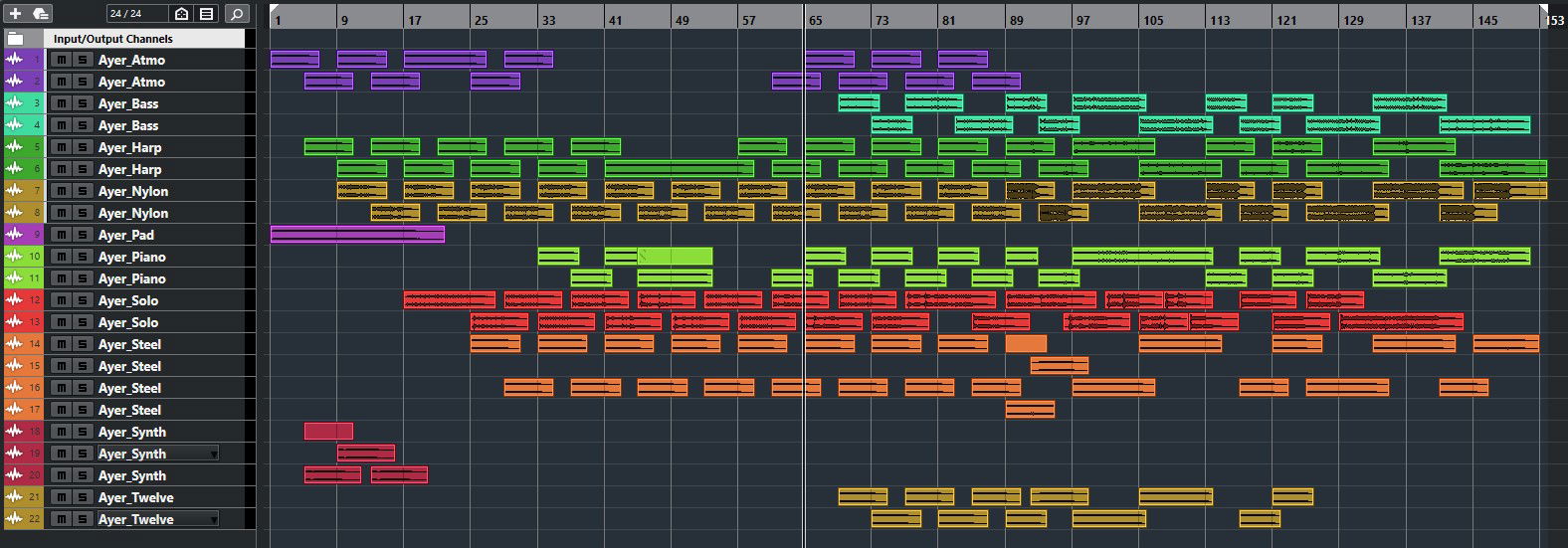Viewport: 1568px width, 548px height.
Task: Open the track list configuration lines icon
Action: pos(206,14)
